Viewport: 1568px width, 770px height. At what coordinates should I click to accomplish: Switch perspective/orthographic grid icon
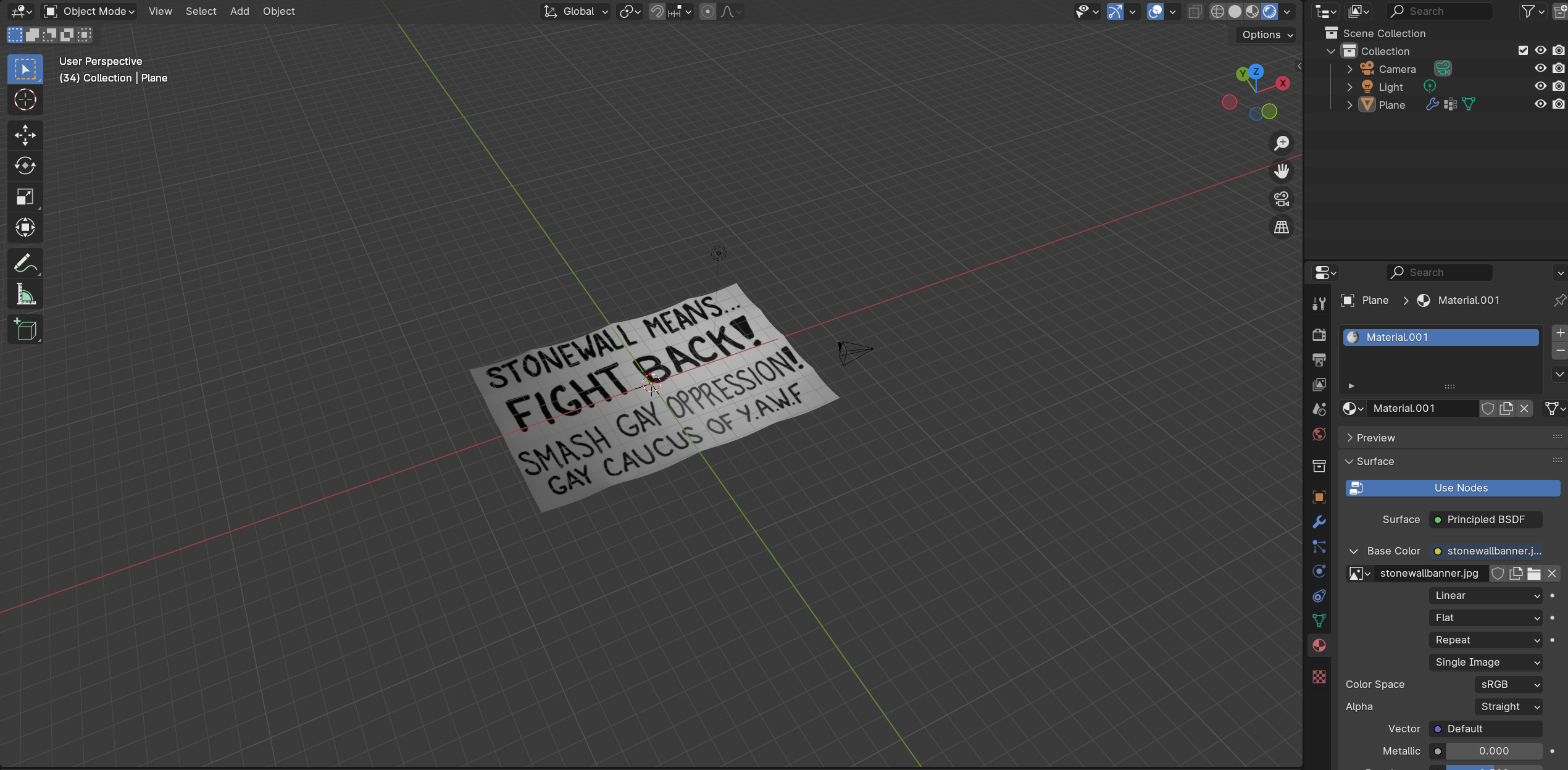(x=1282, y=227)
